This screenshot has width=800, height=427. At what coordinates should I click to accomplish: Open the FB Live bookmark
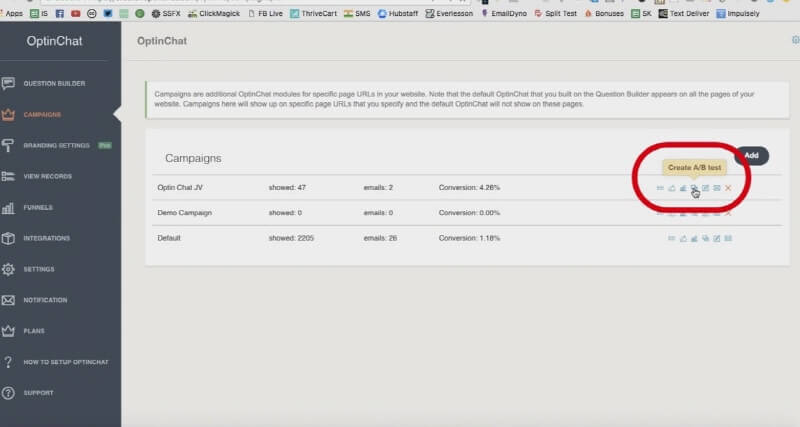(265, 14)
